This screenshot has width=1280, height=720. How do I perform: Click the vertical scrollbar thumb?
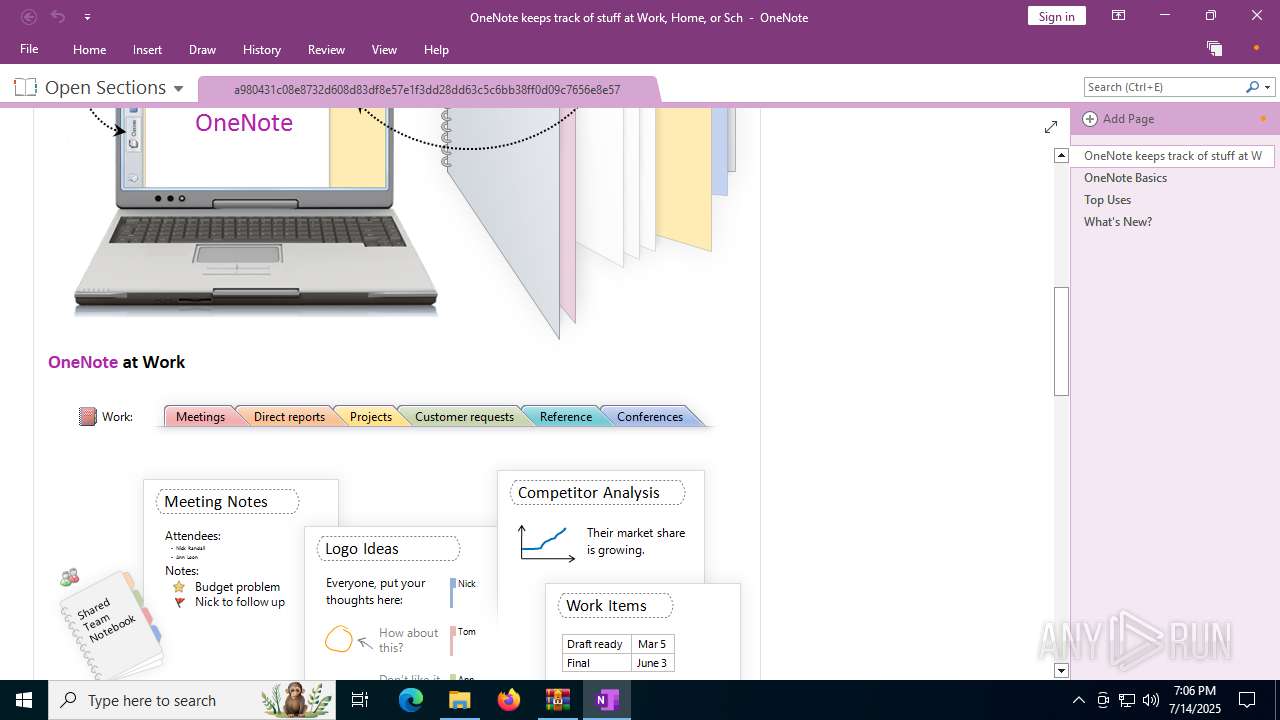(1062, 341)
